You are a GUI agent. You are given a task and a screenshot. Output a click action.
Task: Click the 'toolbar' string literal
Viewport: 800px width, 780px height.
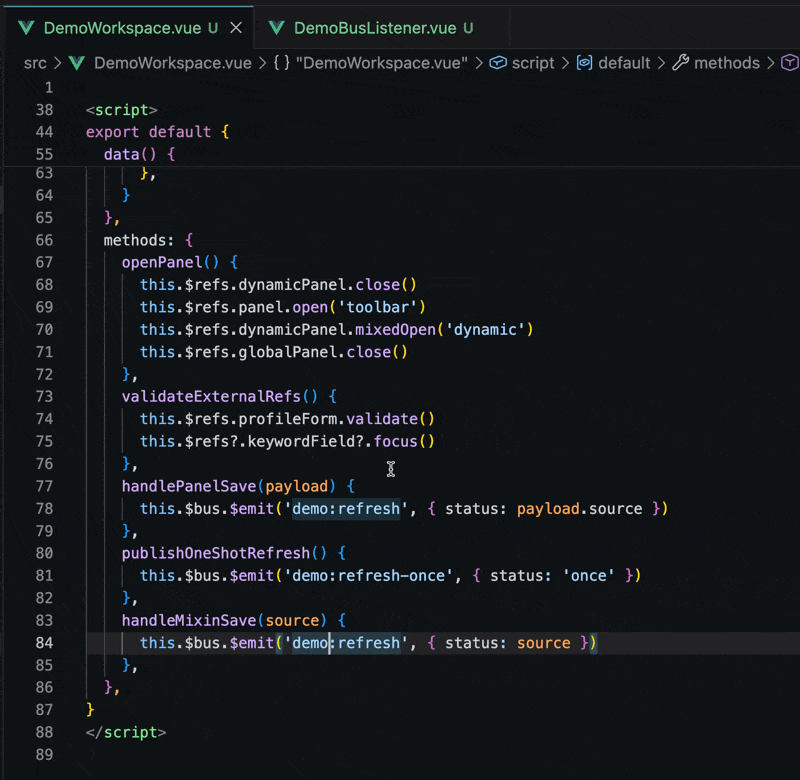tap(378, 307)
